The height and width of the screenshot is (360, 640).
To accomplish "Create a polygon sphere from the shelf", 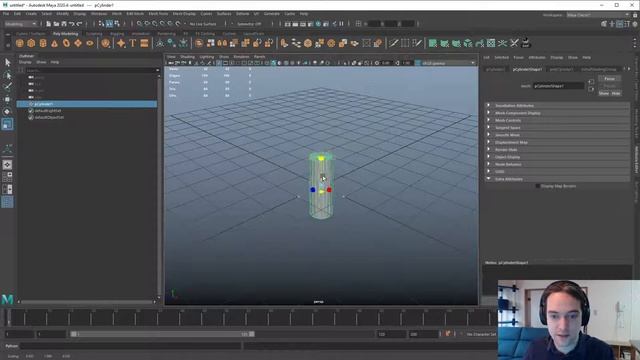I will click(20, 43).
